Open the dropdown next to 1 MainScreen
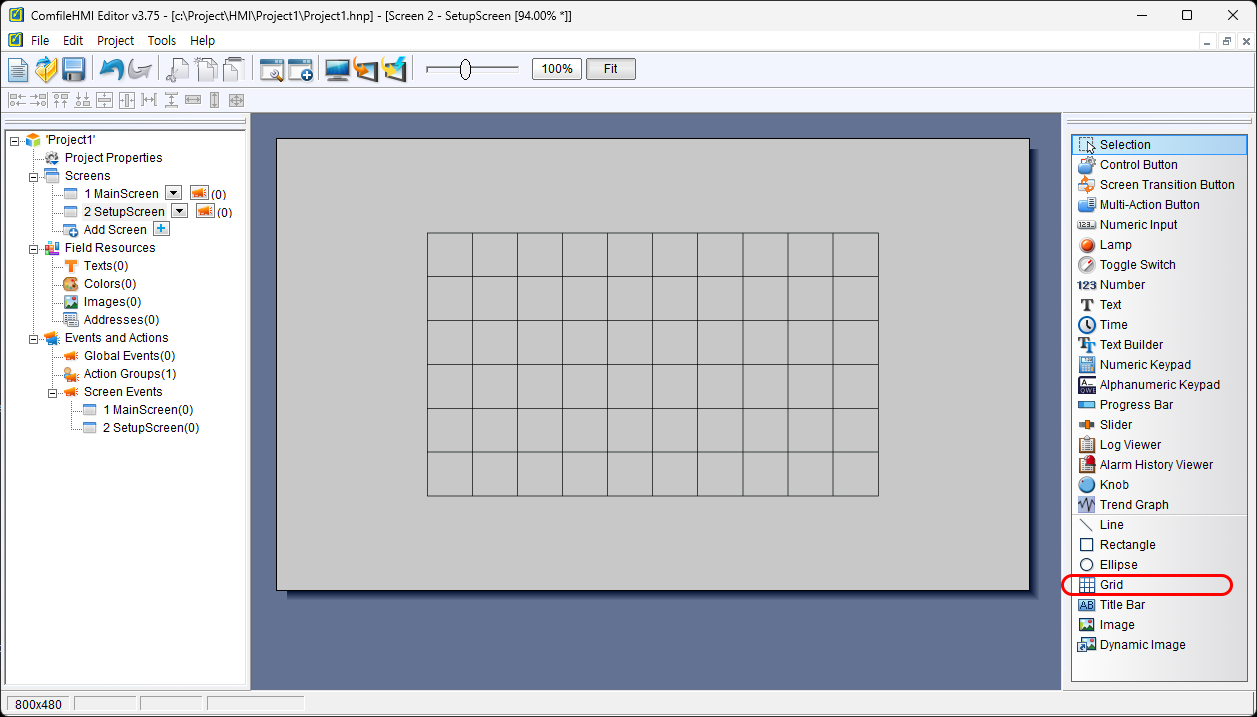Screen dimensions: 1257x717 173,193
